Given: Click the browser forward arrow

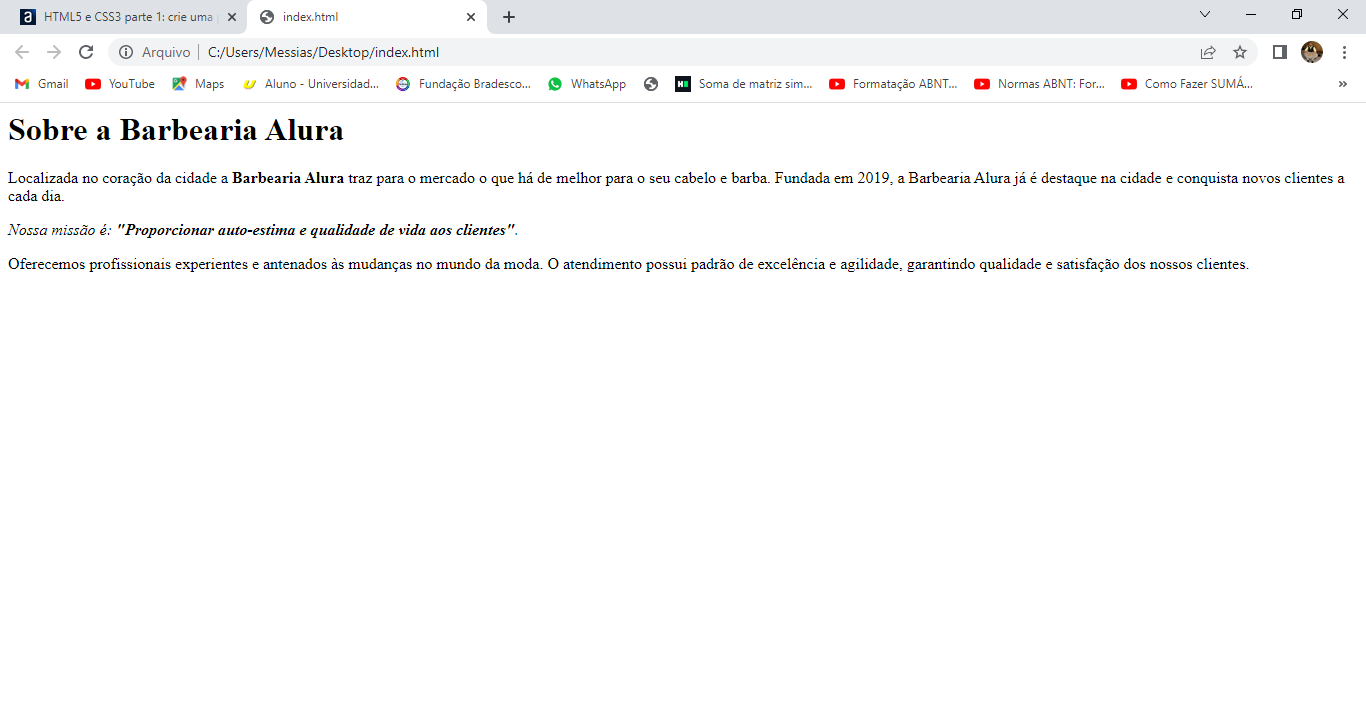Looking at the screenshot, I should 54,52.
